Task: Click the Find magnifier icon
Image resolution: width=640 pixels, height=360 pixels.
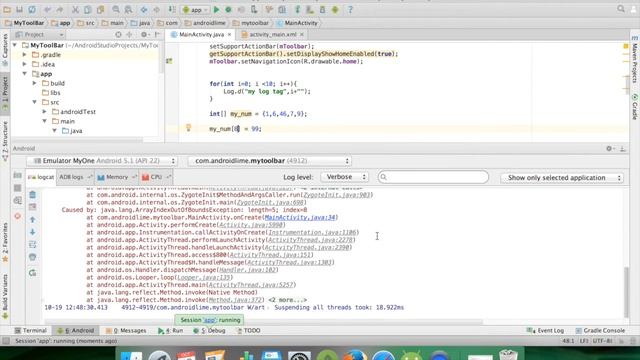Action: pyautogui.click(x=116, y=9)
